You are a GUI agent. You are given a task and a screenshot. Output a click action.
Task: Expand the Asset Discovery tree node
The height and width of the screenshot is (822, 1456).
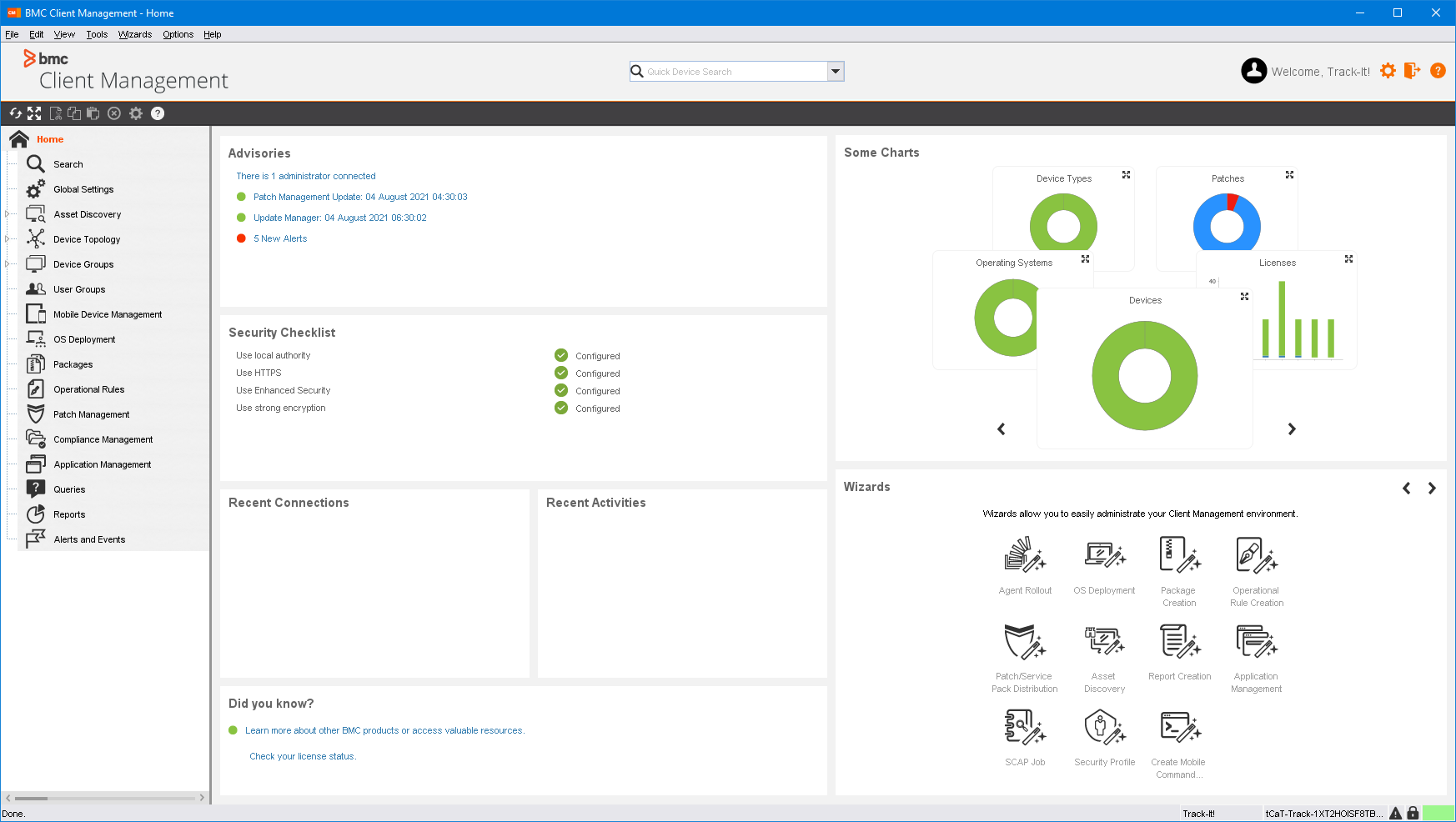[x=8, y=214]
